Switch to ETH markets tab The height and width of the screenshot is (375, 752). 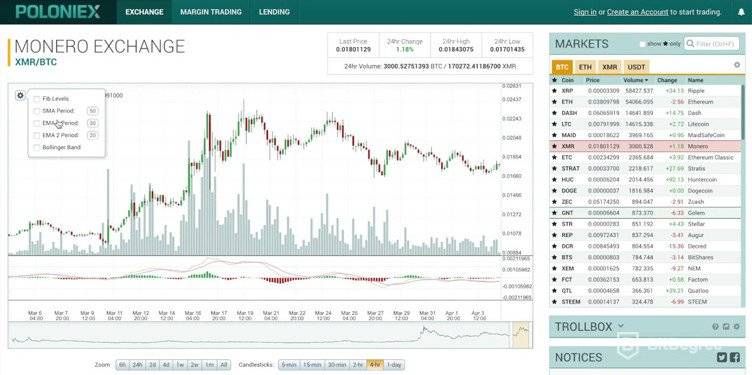(585, 67)
